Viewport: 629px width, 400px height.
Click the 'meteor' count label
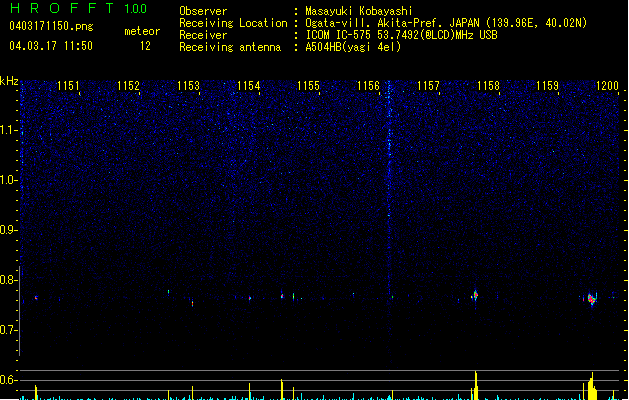click(x=142, y=31)
